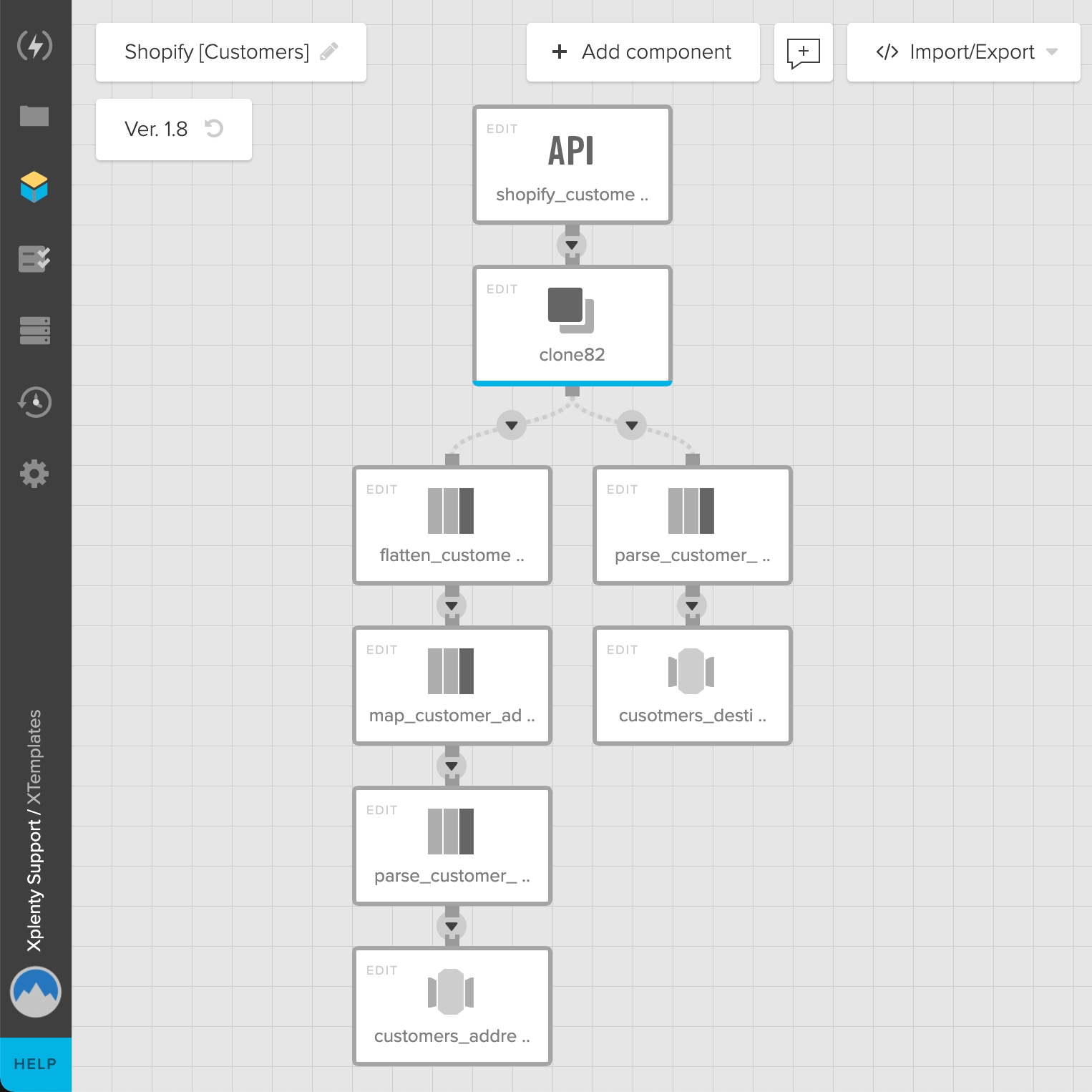The height and width of the screenshot is (1092, 1092).
Task: Select the colored cube packages icon
Action: click(x=34, y=187)
